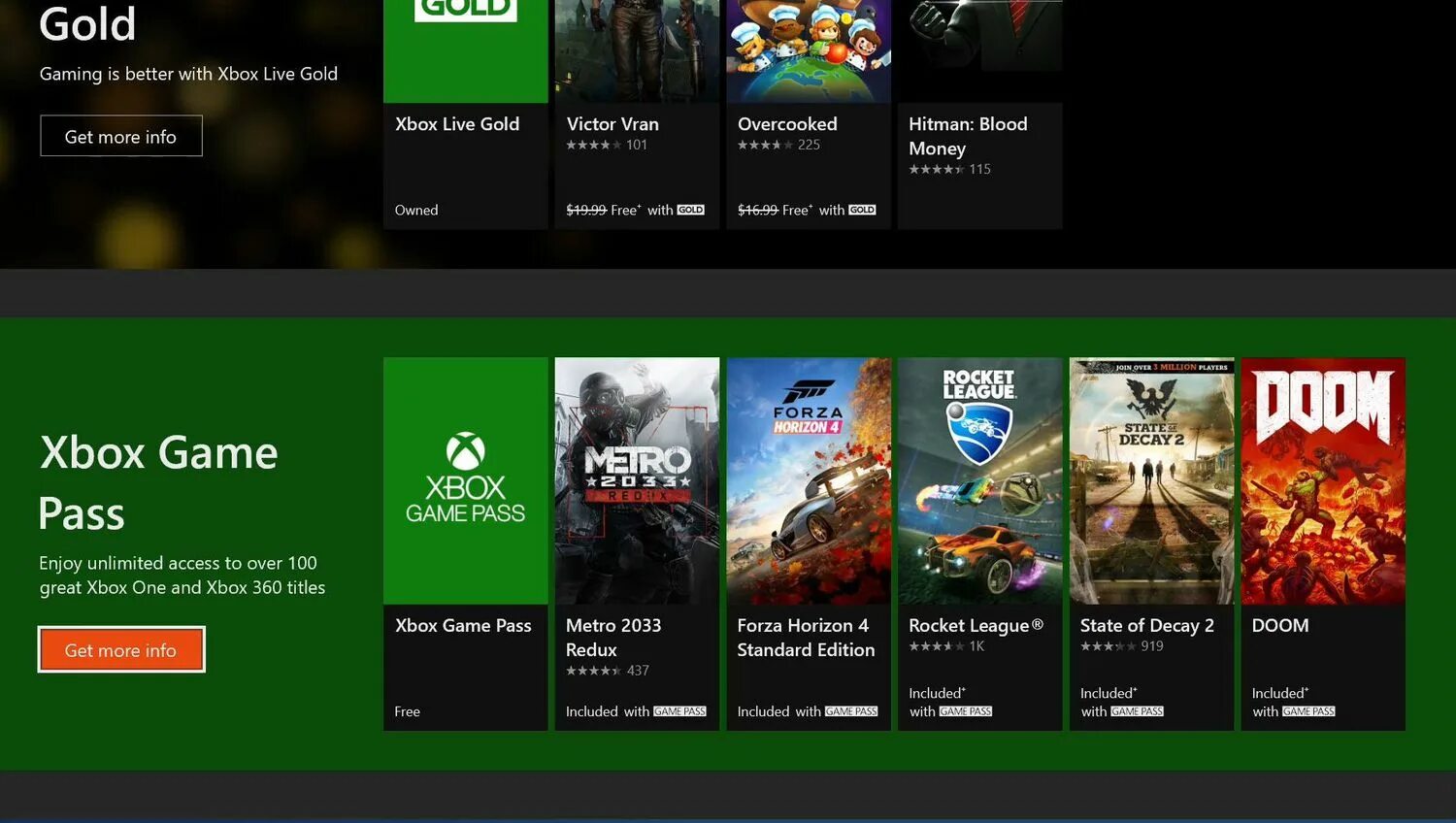Select the Hitman: Blood Money title
This screenshot has width=1456, height=823.
968,136
